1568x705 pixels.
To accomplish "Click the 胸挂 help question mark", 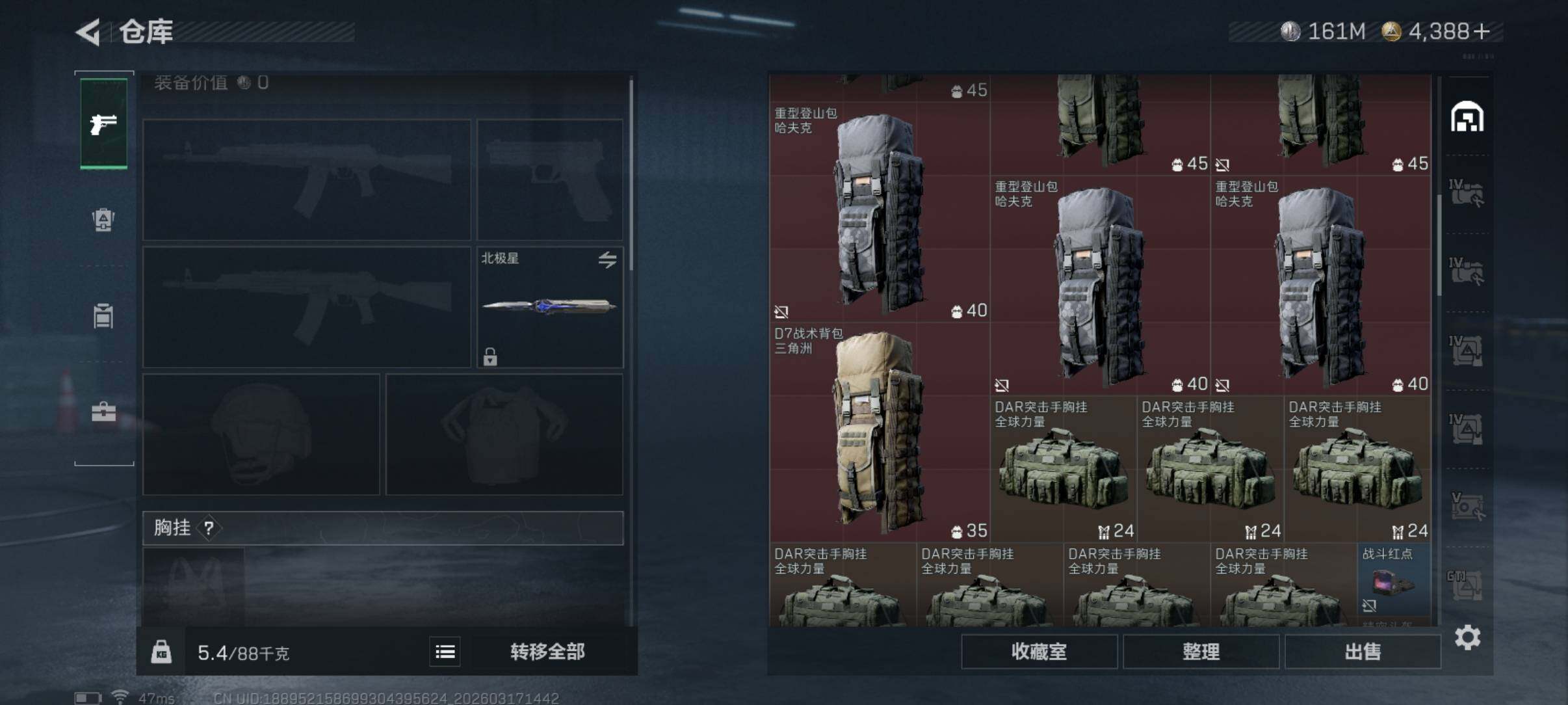I will pos(209,528).
